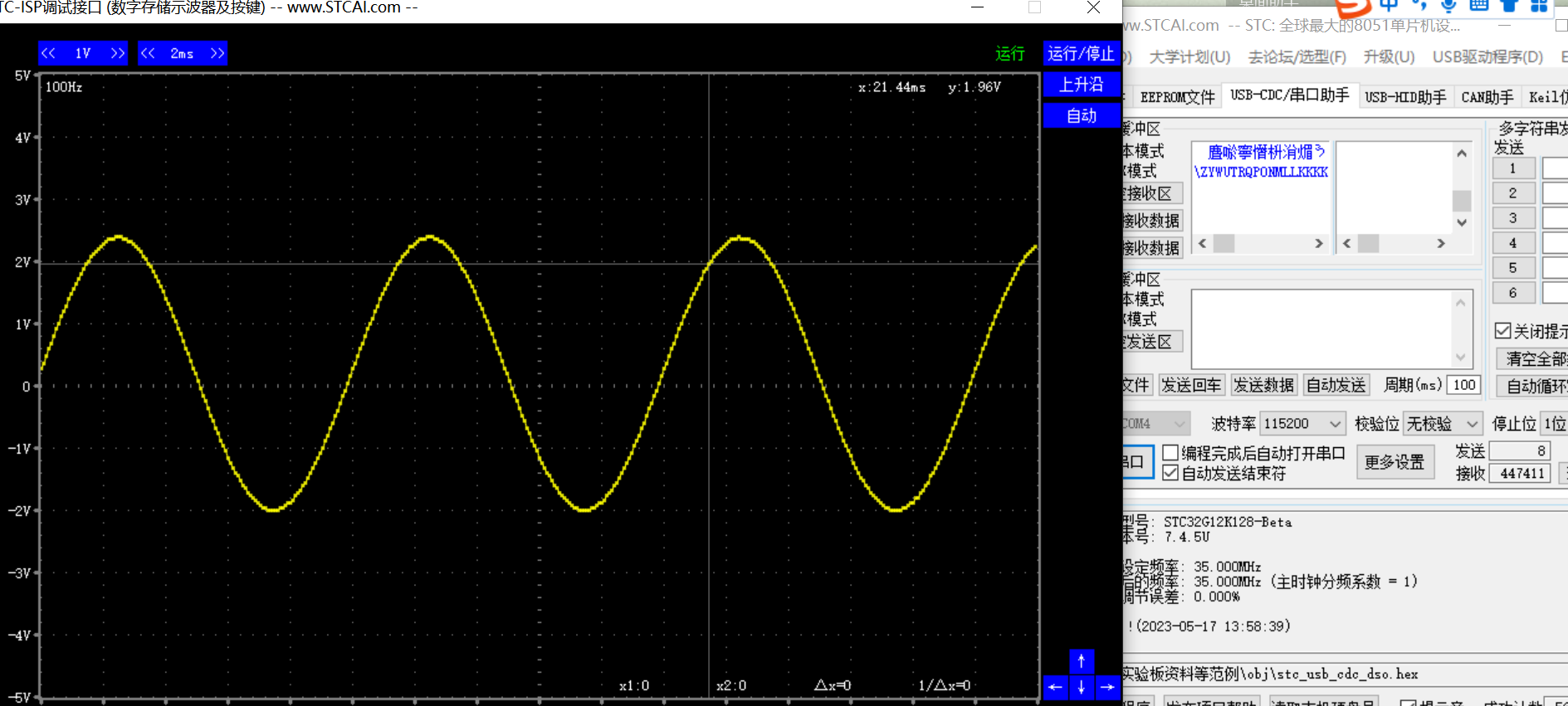
Task: Click the right arrow waveform shift button
Action: 1107,687
